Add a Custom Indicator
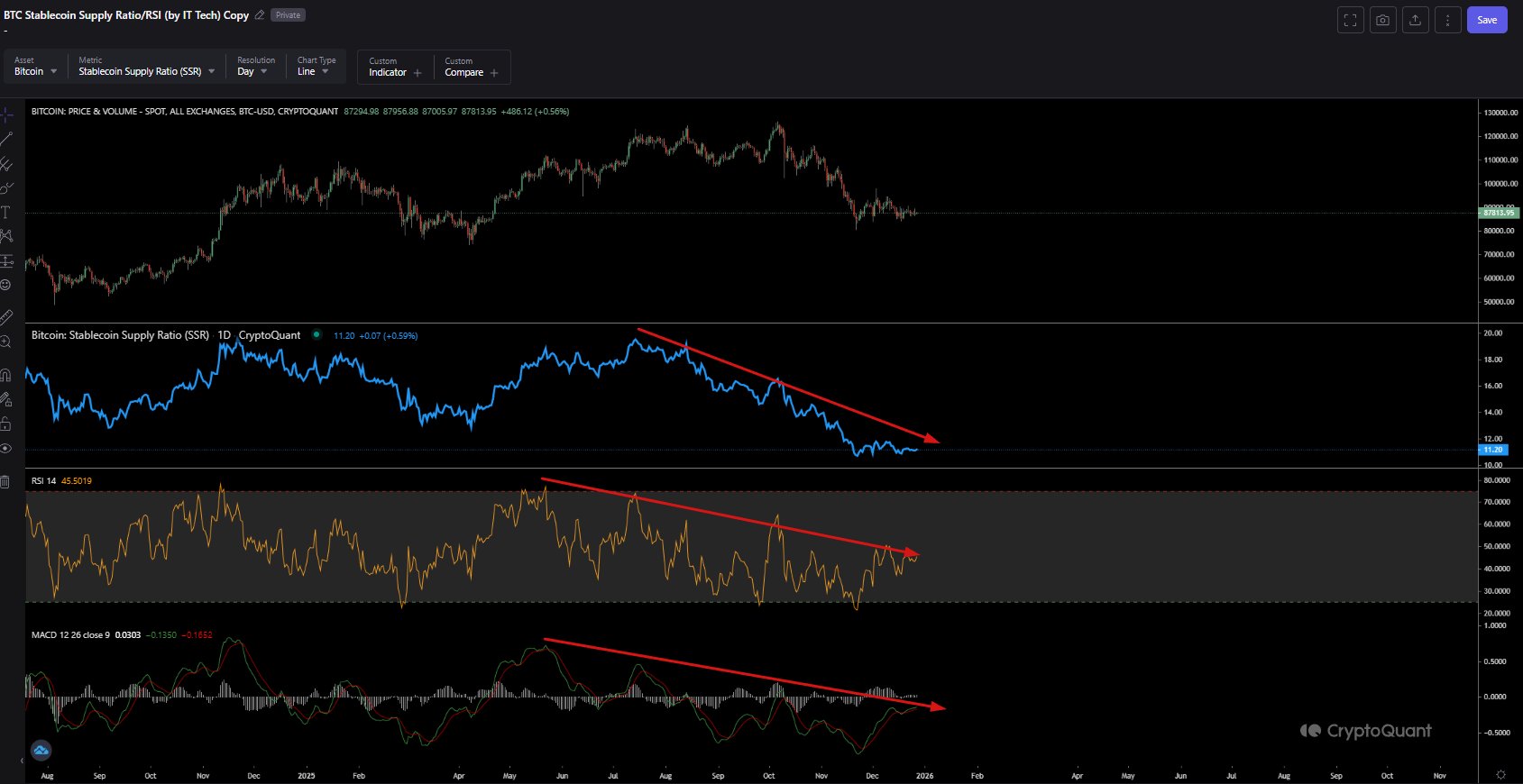 pyautogui.click(x=395, y=67)
